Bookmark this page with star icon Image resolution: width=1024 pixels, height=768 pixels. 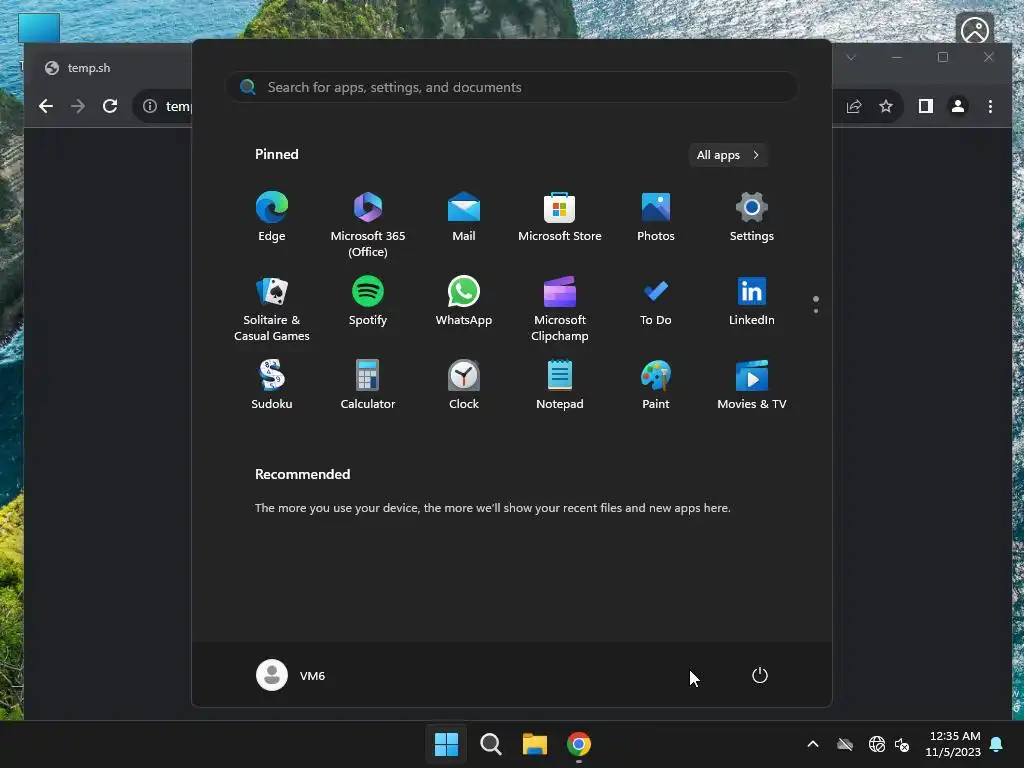(886, 106)
